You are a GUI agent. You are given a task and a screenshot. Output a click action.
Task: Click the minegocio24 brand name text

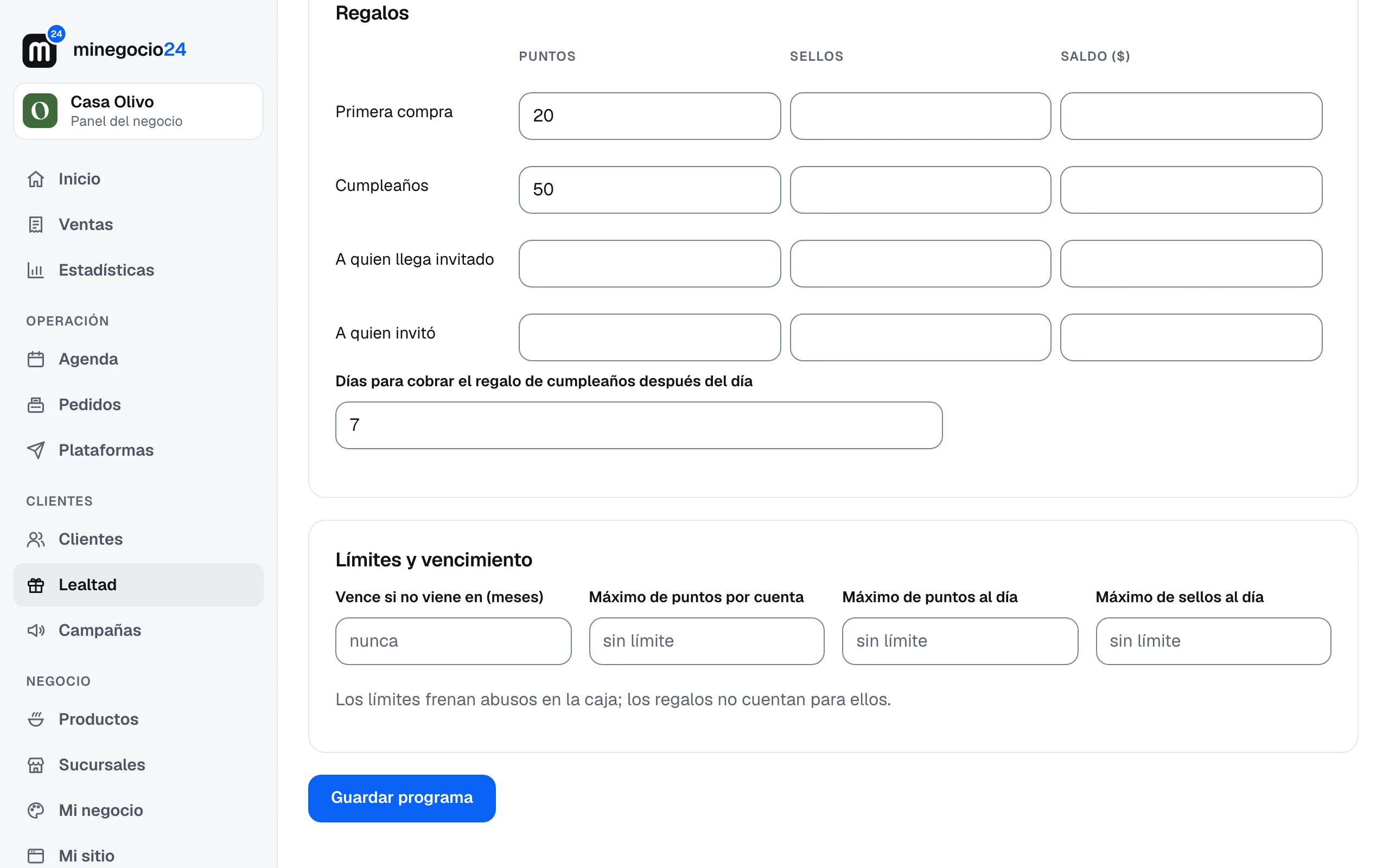pyautogui.click(x=130, y=49)
